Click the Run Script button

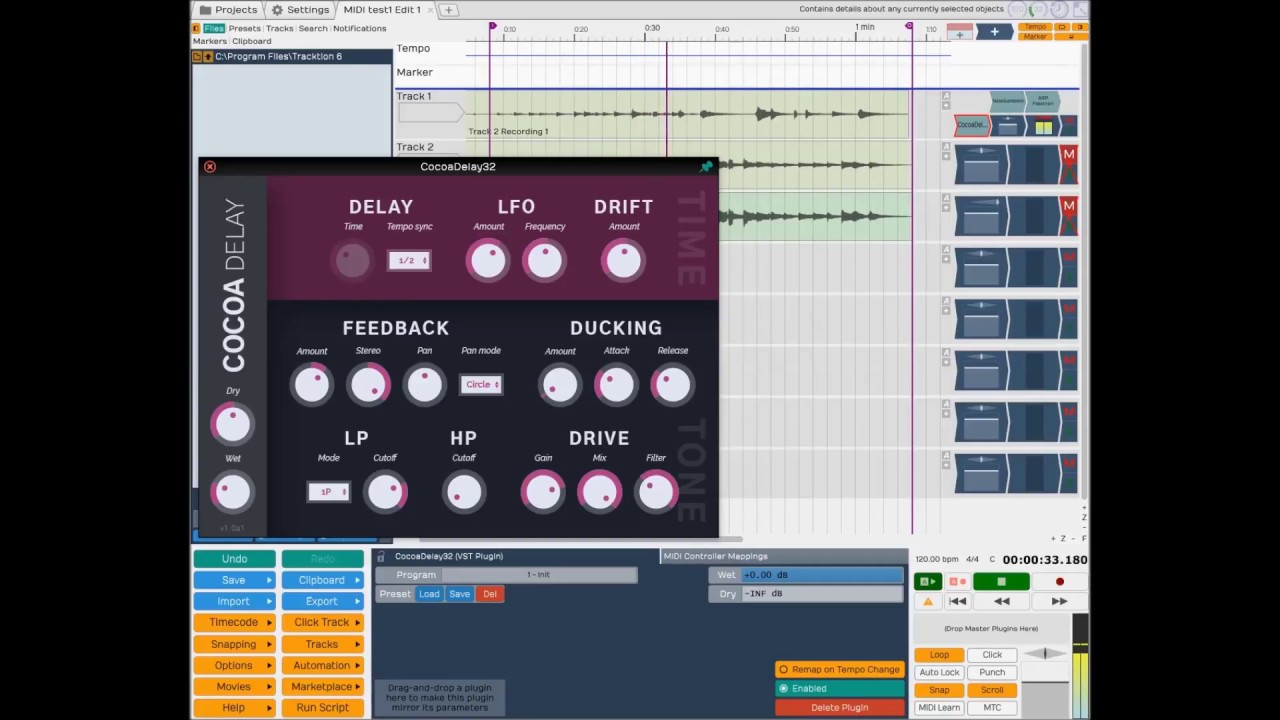[322, 707]
